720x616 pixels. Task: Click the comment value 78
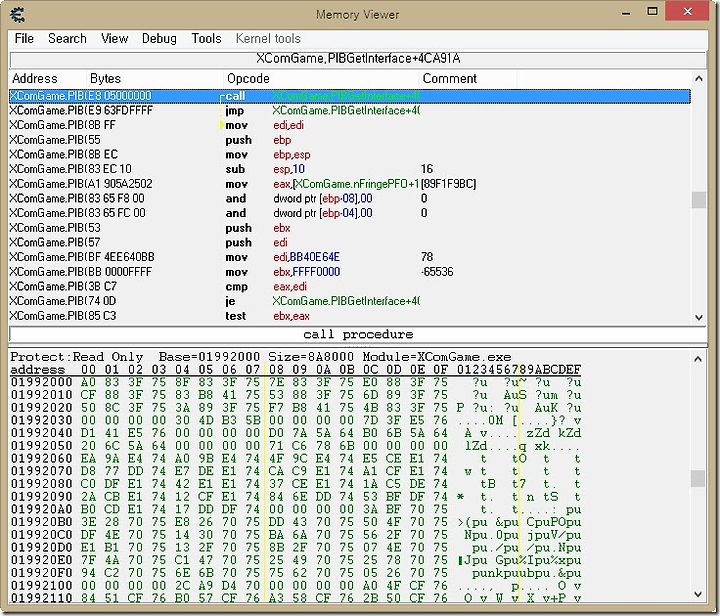coord(427,258)
